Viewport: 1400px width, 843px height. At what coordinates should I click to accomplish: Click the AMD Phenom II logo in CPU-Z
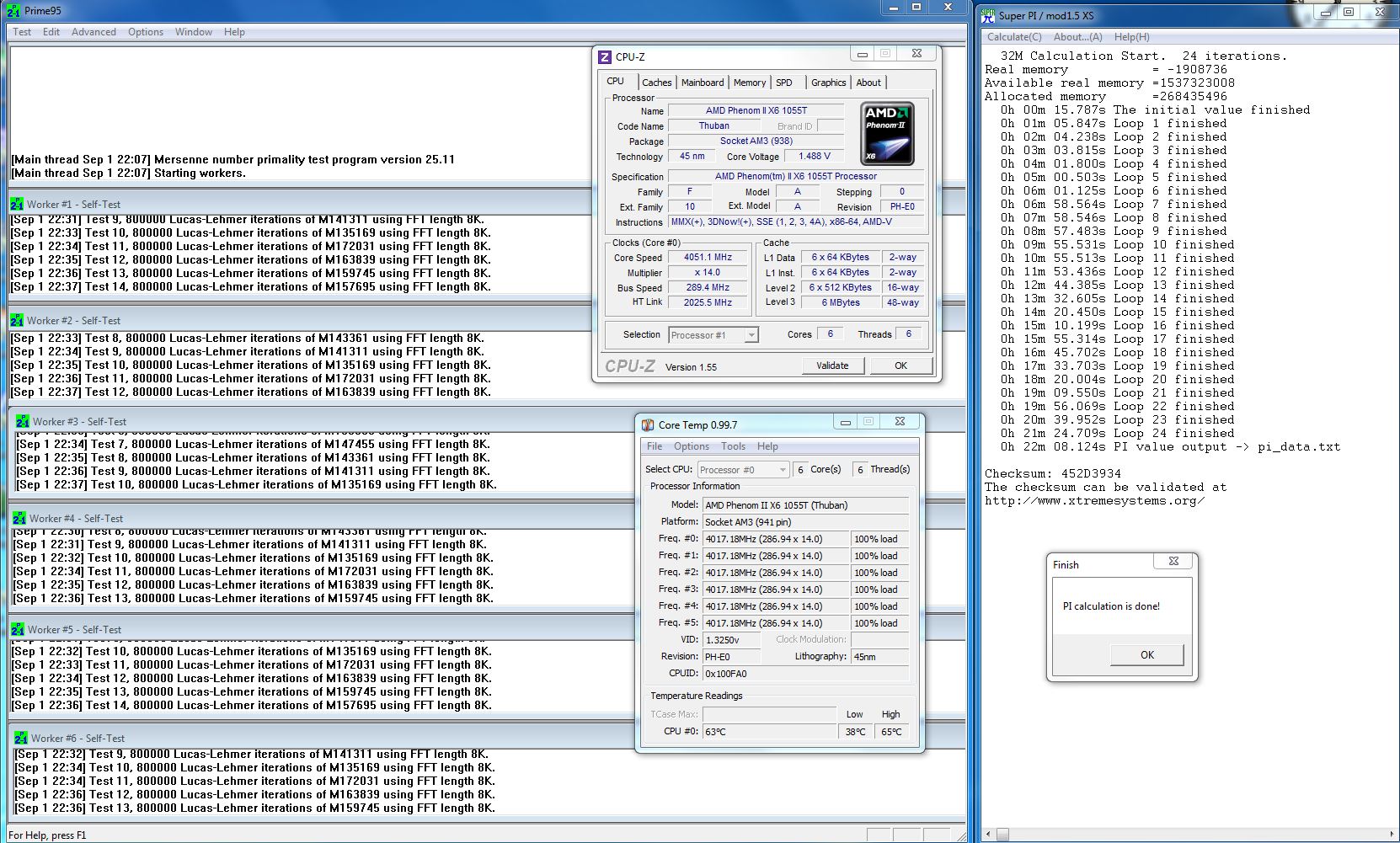(888, 134)
